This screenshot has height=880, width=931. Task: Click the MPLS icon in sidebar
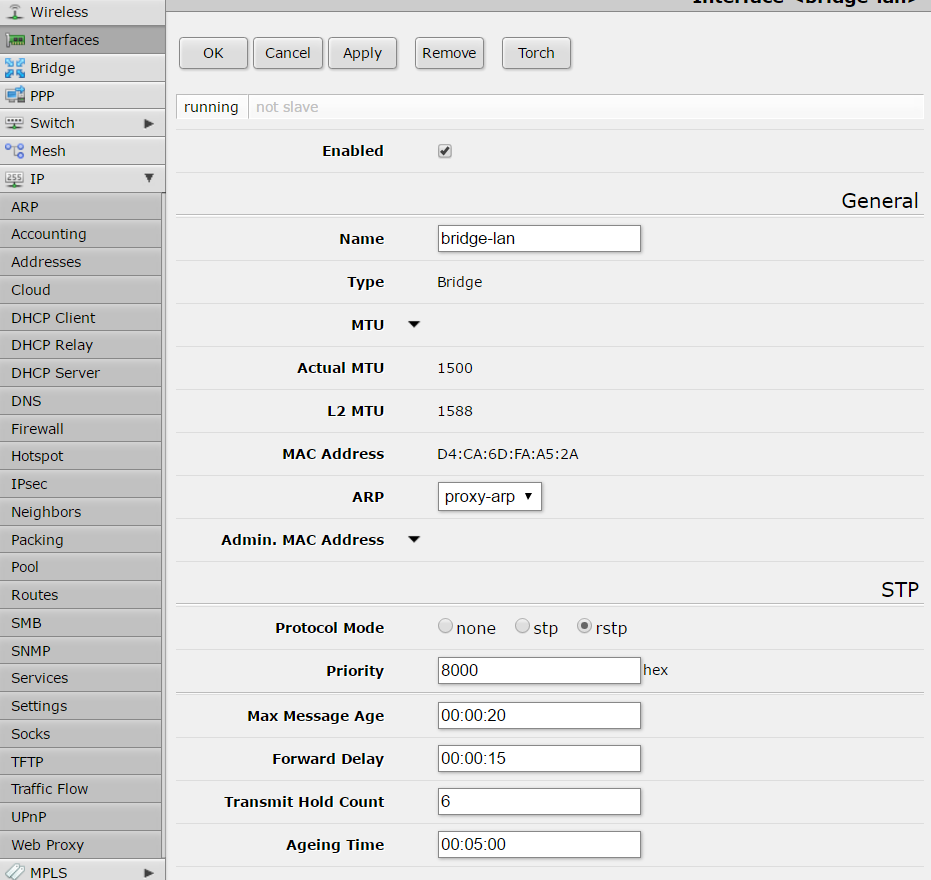[x=15, y=872]
